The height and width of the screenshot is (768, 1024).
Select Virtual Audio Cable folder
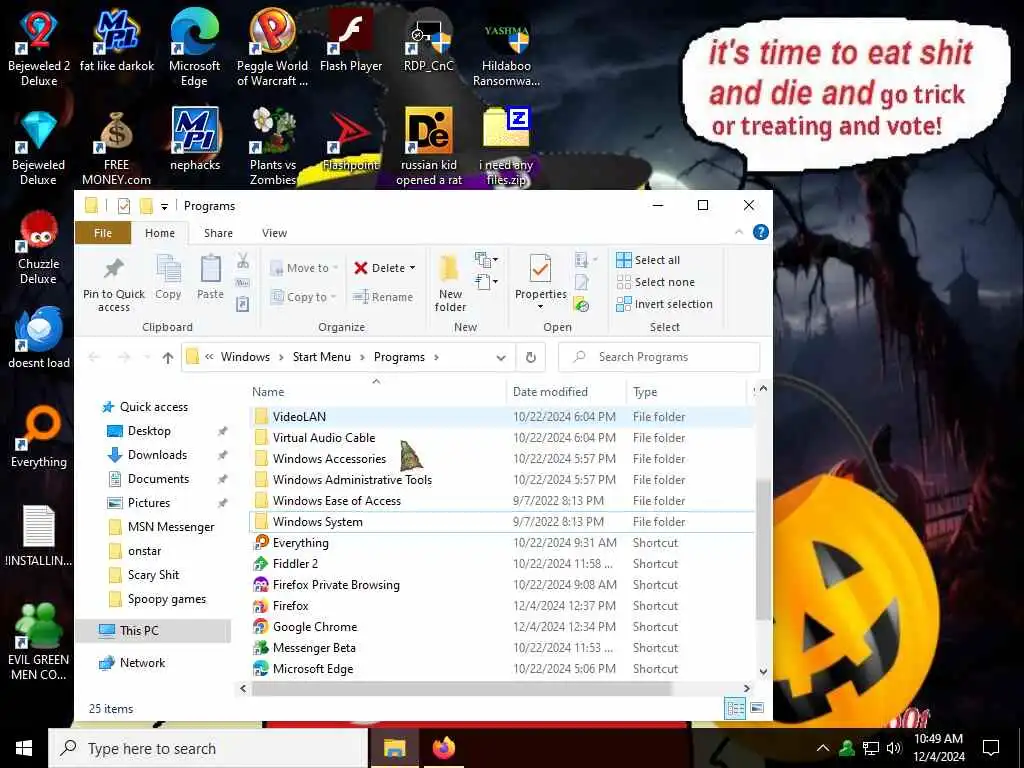(500, 438)
